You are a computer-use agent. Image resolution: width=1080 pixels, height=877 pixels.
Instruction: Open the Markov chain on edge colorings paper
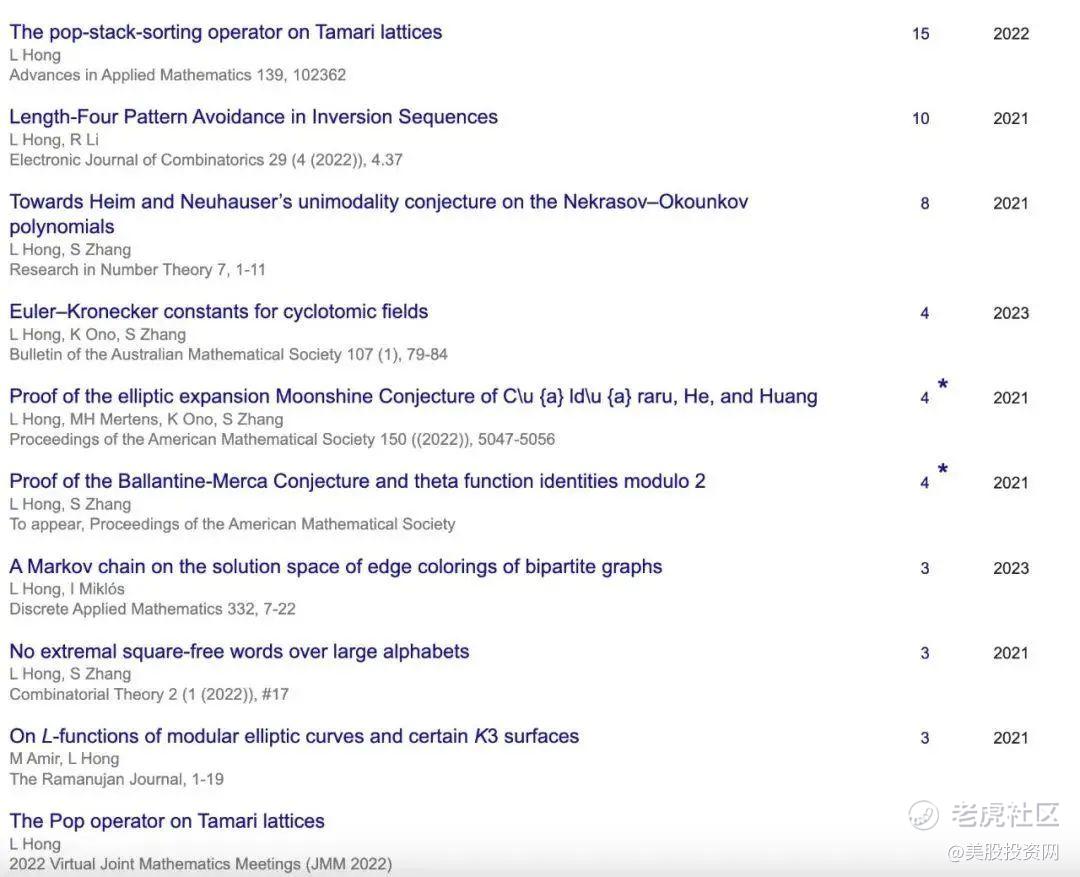(x=335, y=566)
